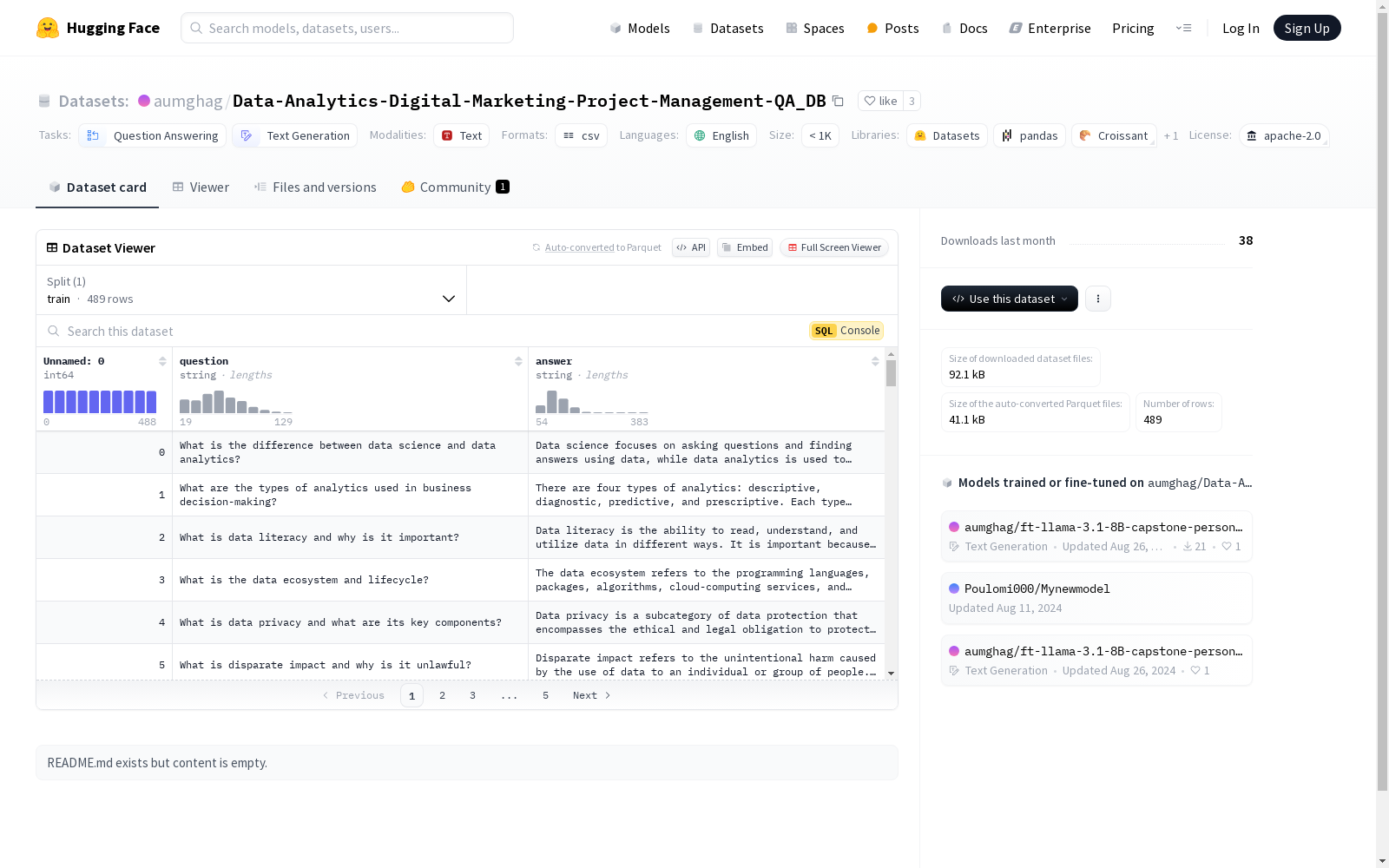Open Models in top navigation
Image resolution: width=1389 pixels, height=868 pixels.
click(x=640, y=28)
